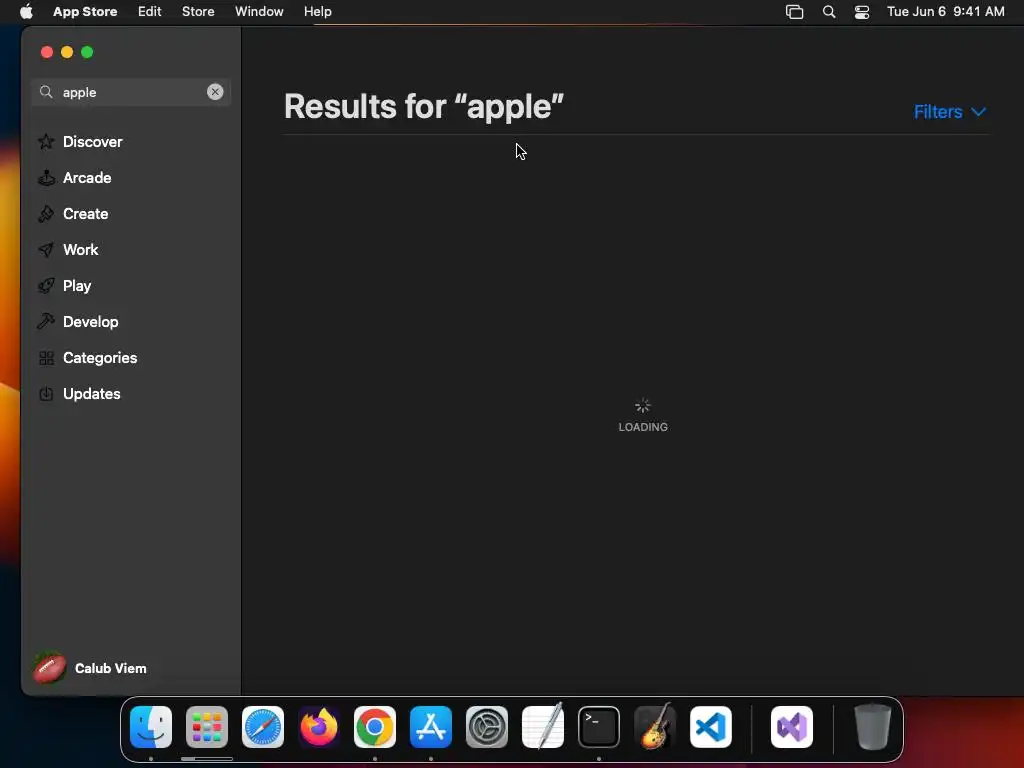Viewport: 1024px width, 768px height.
Task: Launch Safari from the Dock
Action: pos(263,727)
